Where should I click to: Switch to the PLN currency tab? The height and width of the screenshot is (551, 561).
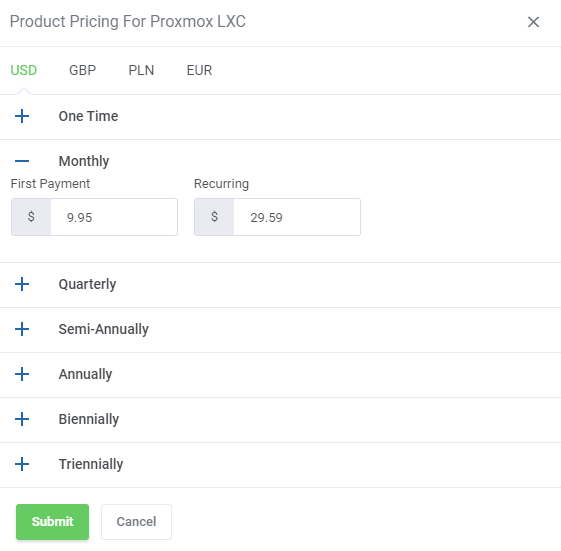point(141,70)
